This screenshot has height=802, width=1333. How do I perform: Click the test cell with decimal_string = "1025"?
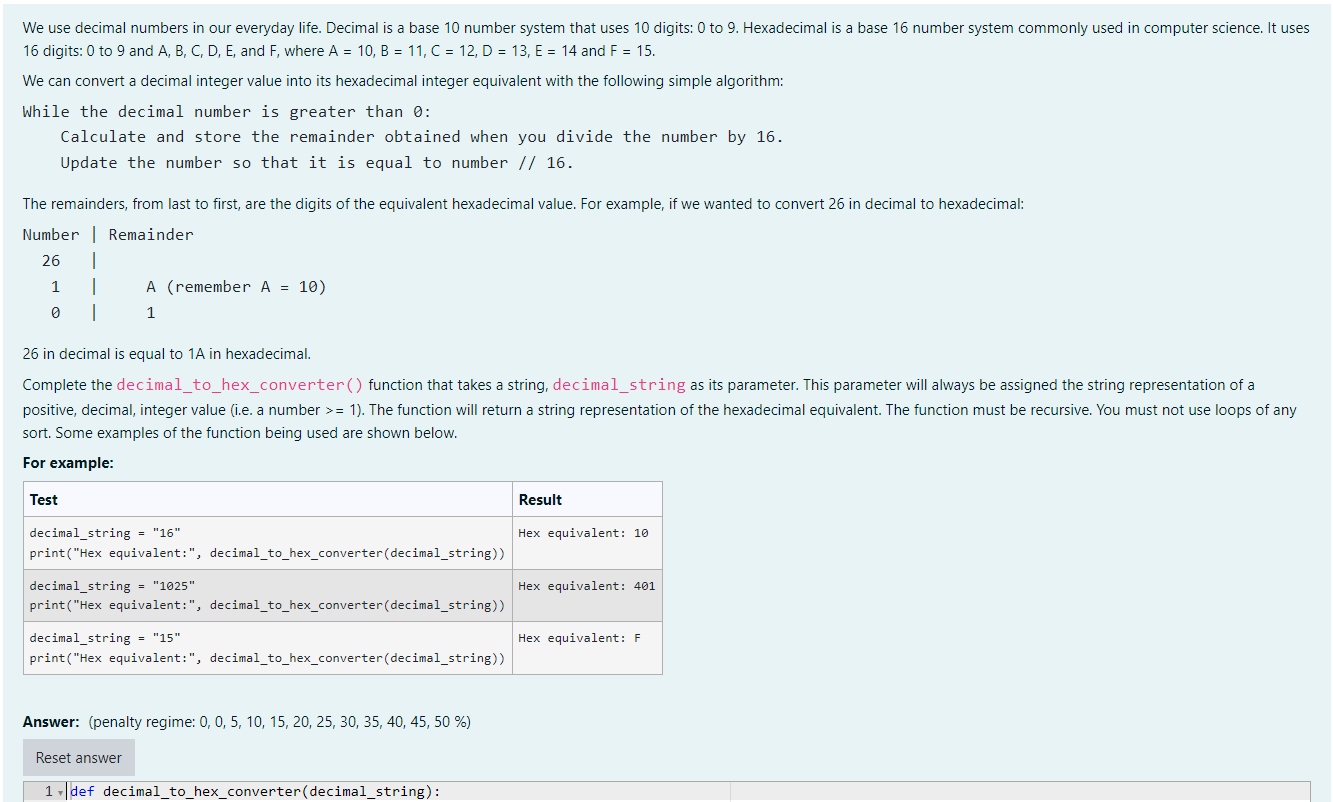point(268,595)
